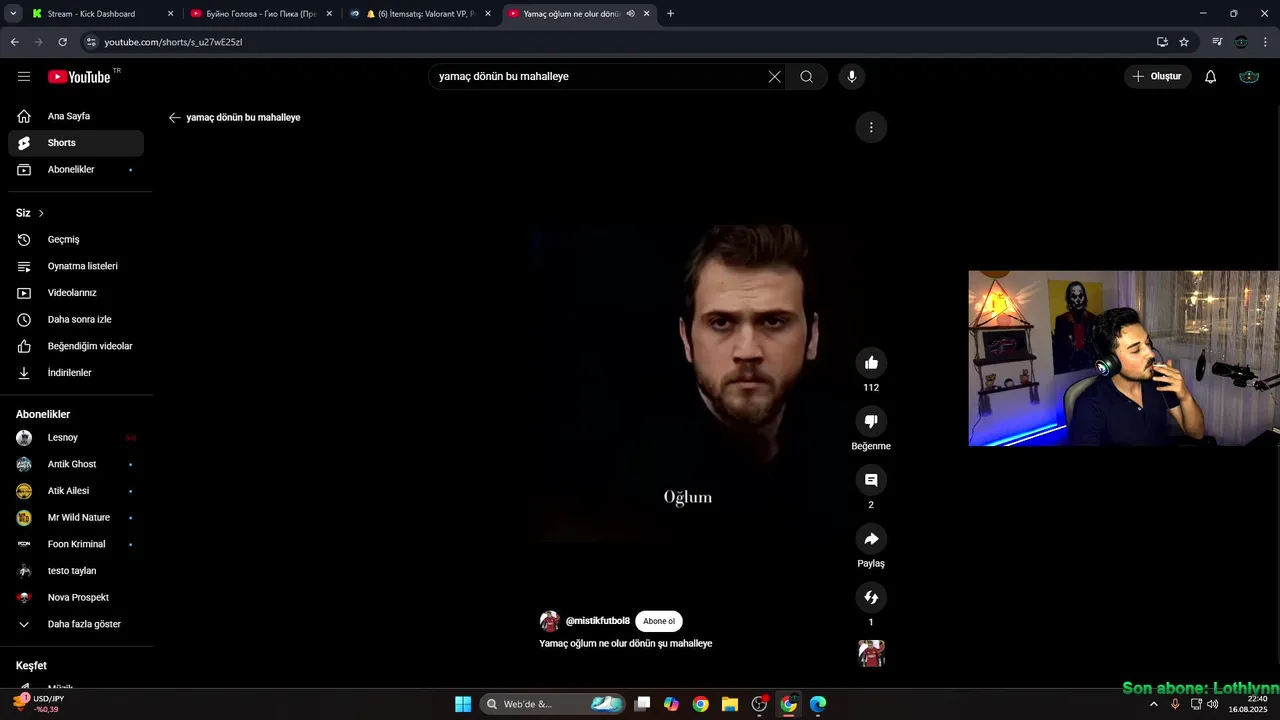Open the Short's three-dot more options

click(x=871, y=127)
